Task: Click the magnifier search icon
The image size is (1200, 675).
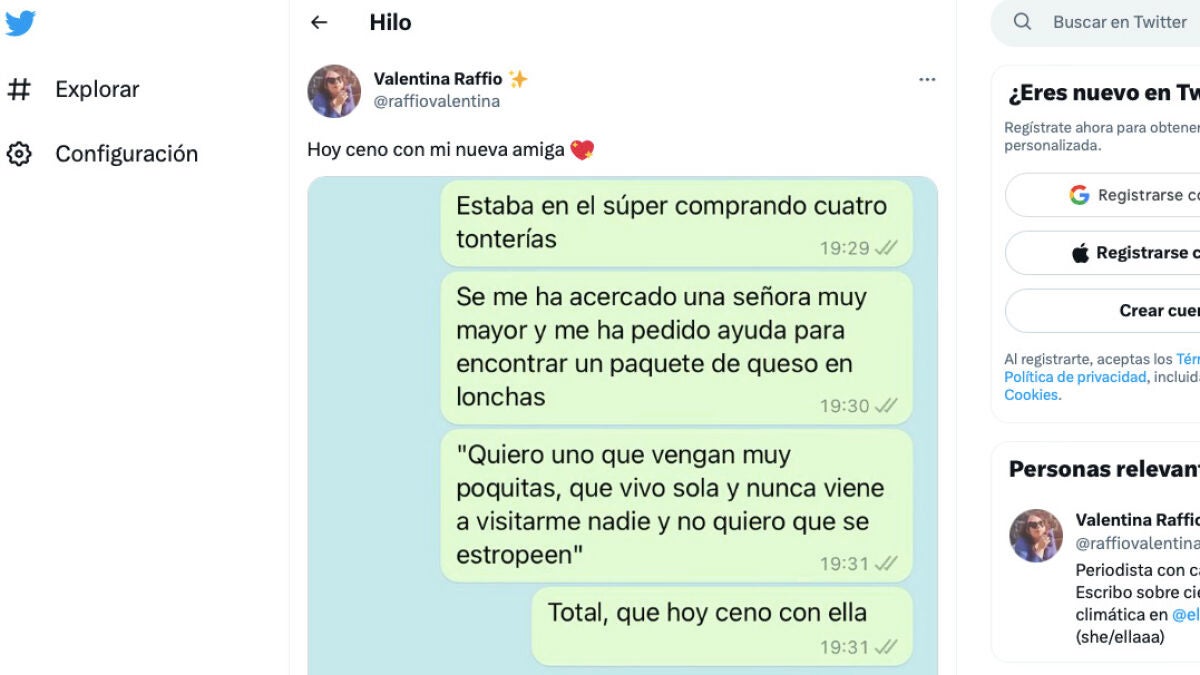Action: [1022, 22]
